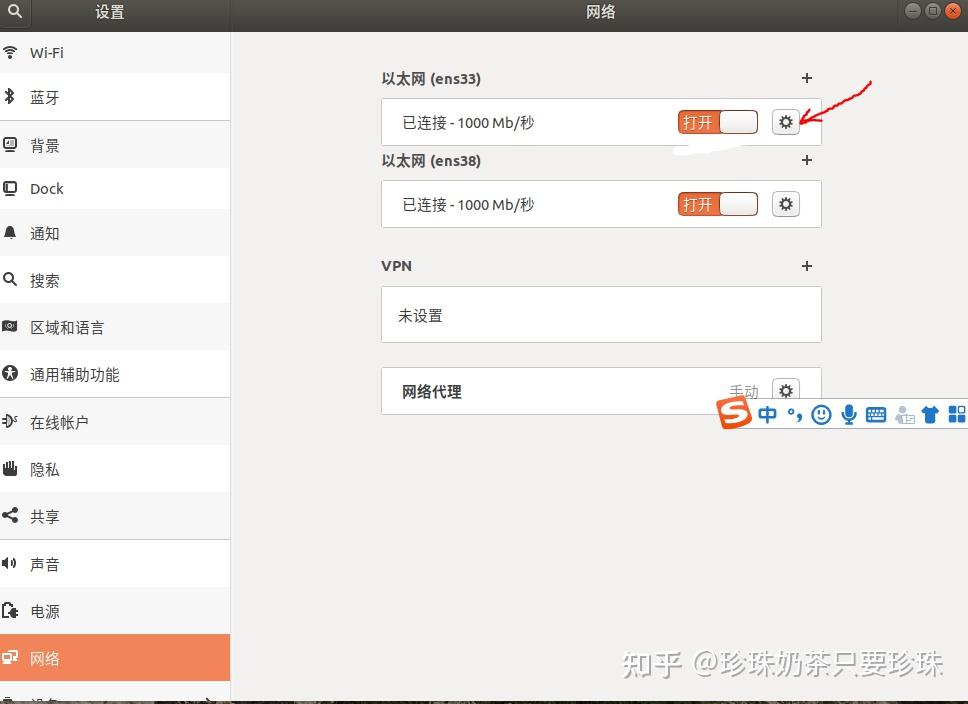Click Sogou user account icon
968x704 pixels.
tap(904, 415)
